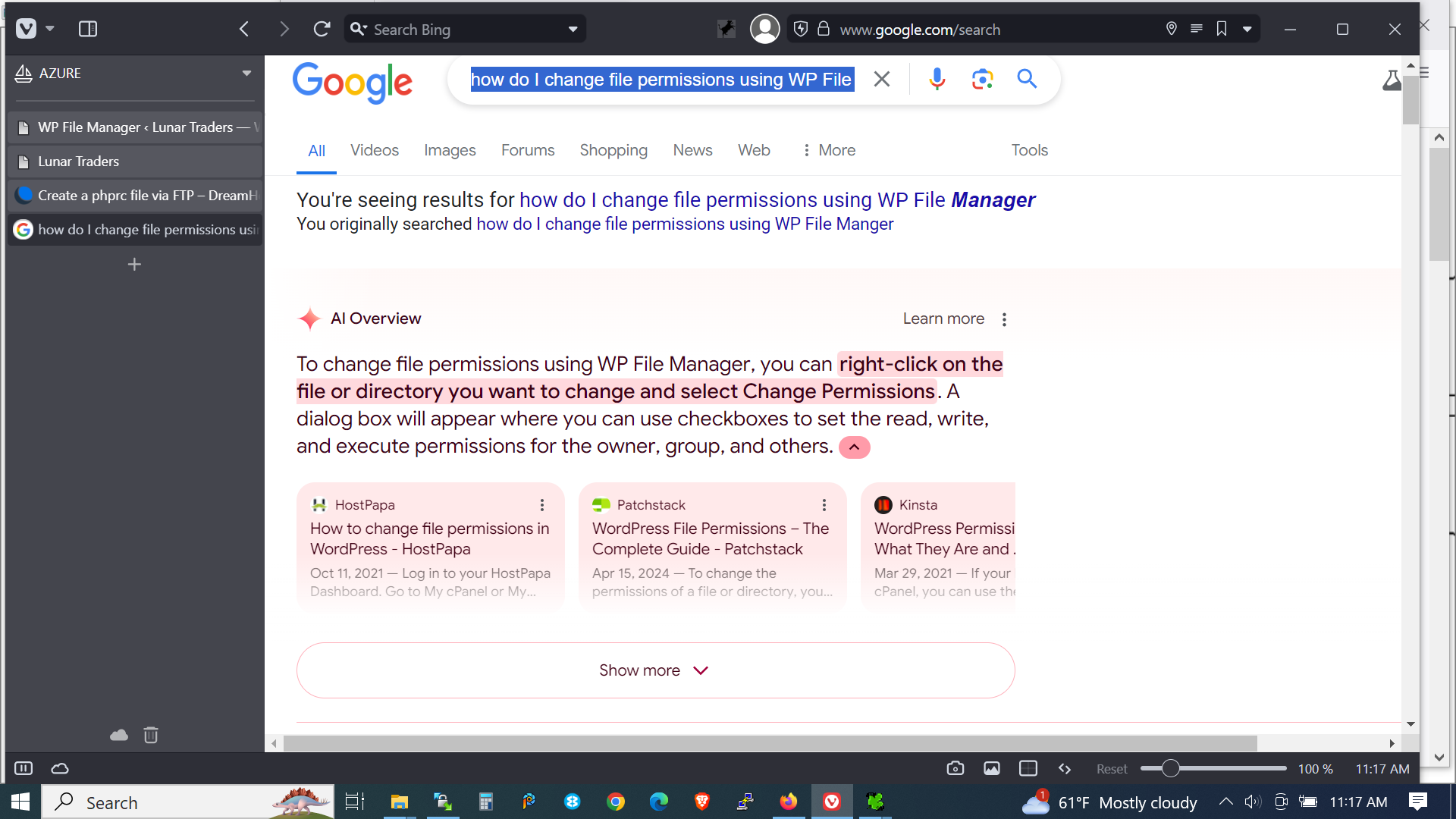Open search engine dropdown arrow
The width and height of the screenshot is (1456, 819).
pos(573,30)
